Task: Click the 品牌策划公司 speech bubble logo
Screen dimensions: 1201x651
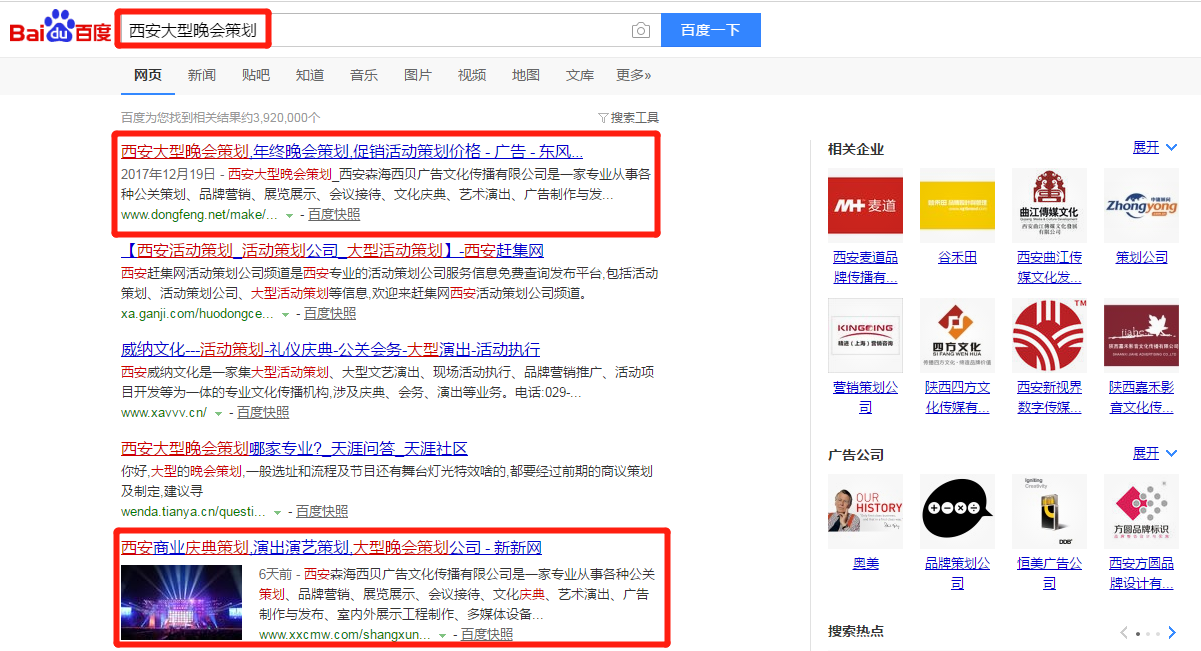Action: tap(957, 511)
